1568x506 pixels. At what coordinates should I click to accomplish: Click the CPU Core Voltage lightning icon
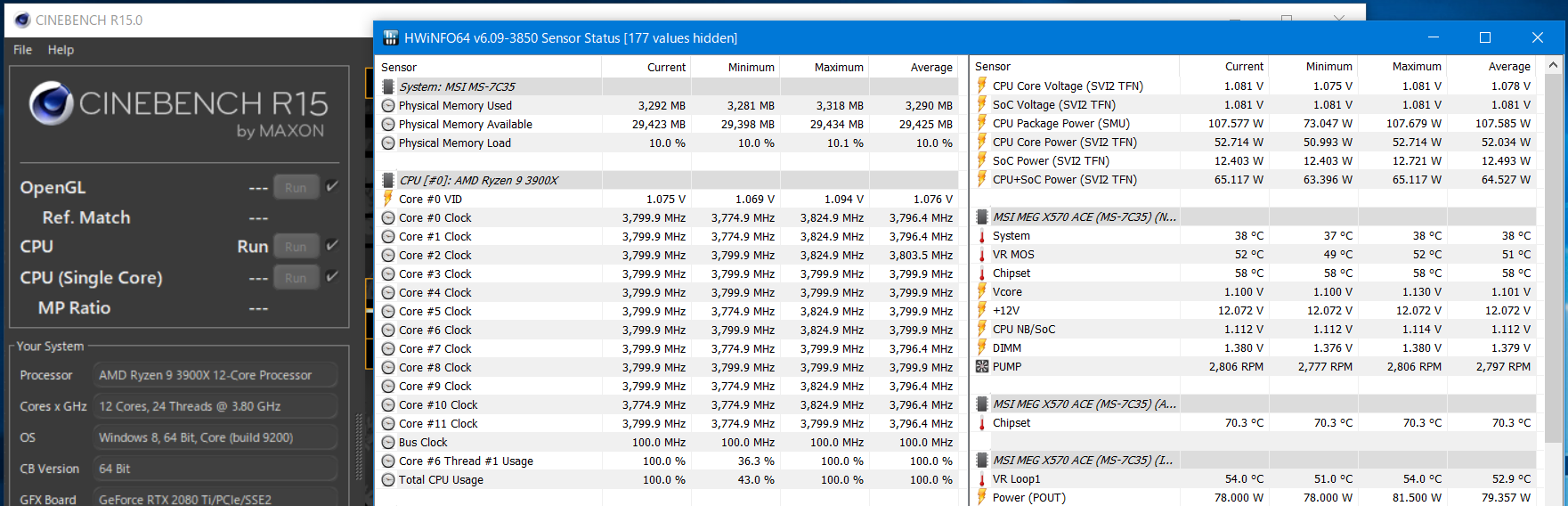pos(982,86)
